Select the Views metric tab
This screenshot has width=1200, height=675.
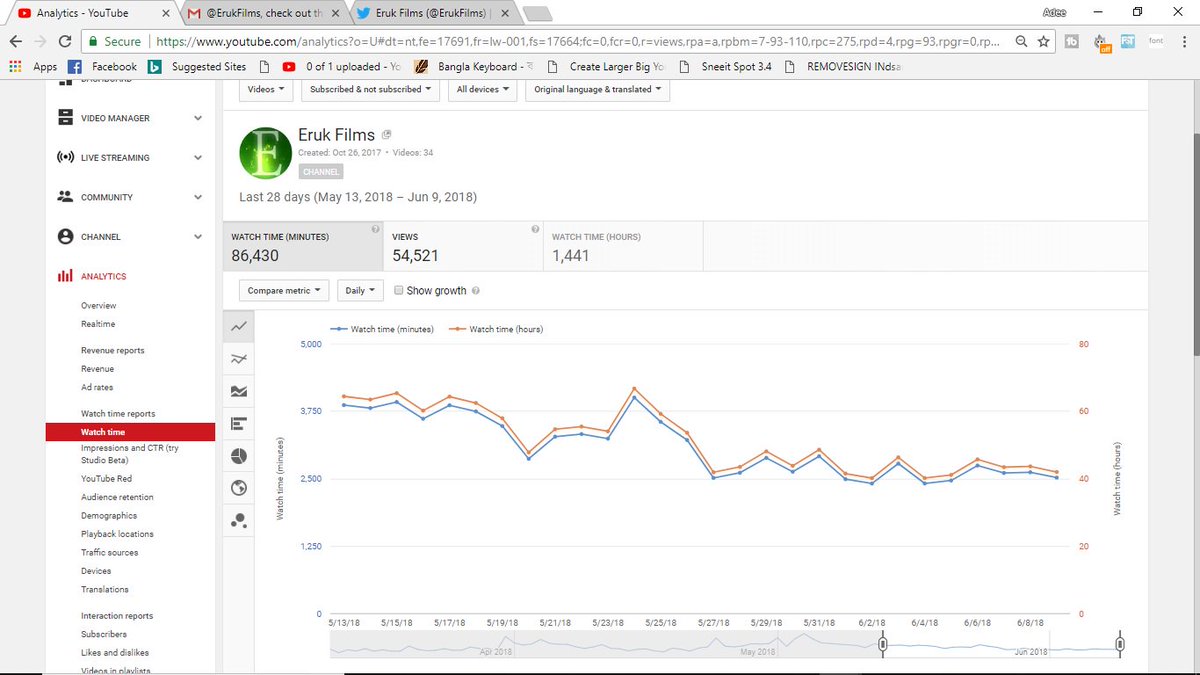coord(463,246)
